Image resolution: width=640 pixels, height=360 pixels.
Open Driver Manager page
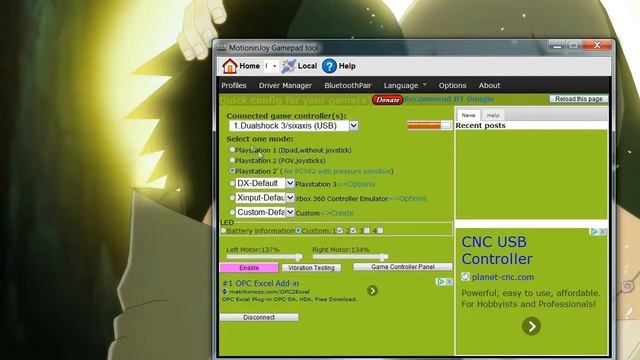click(285, 85)
